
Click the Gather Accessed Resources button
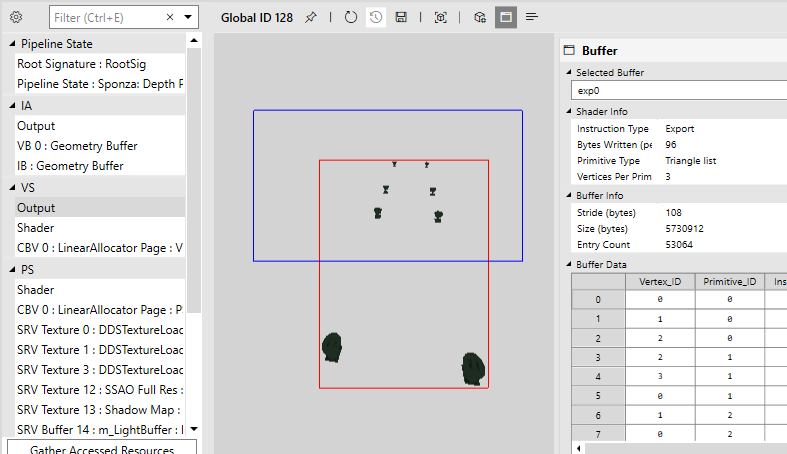pos(102,448)
